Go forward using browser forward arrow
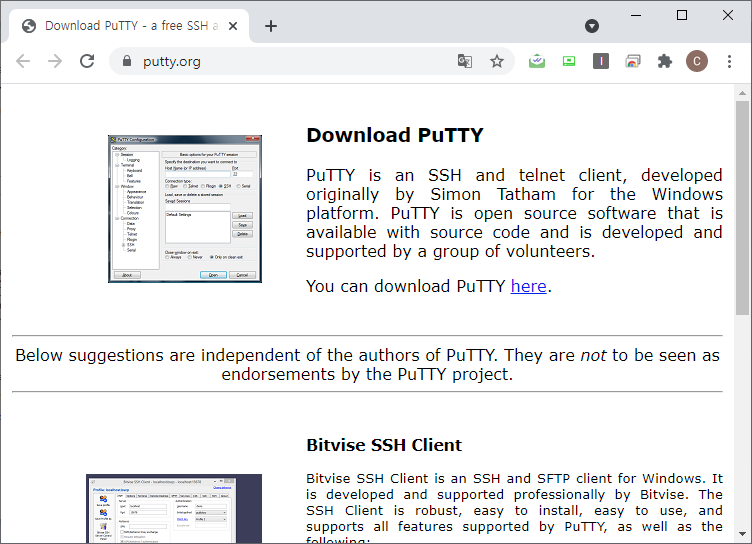Image resolution: width=752 pixels, height=544 pixels. (55, 61)
